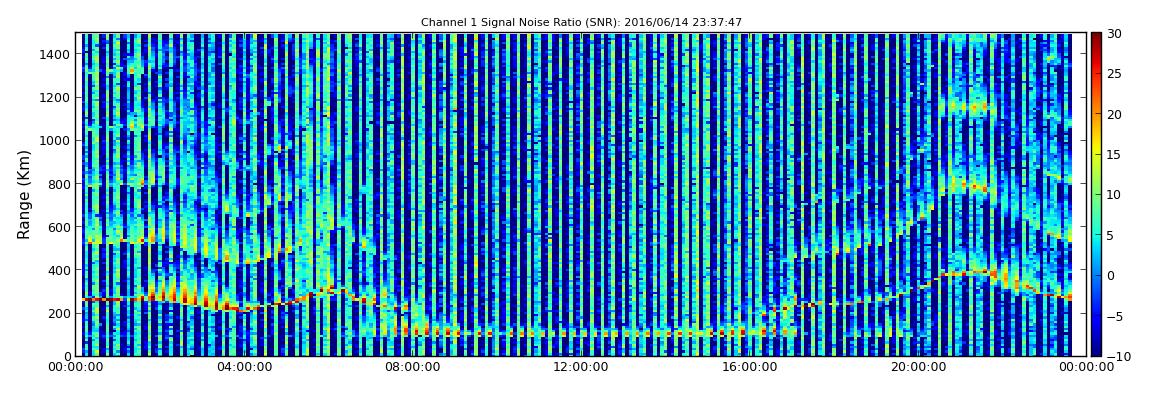This screenshot has height=407, width=1150.
Task: Click the 400 y-axis tick label
Action: click(x=59, y=271)
